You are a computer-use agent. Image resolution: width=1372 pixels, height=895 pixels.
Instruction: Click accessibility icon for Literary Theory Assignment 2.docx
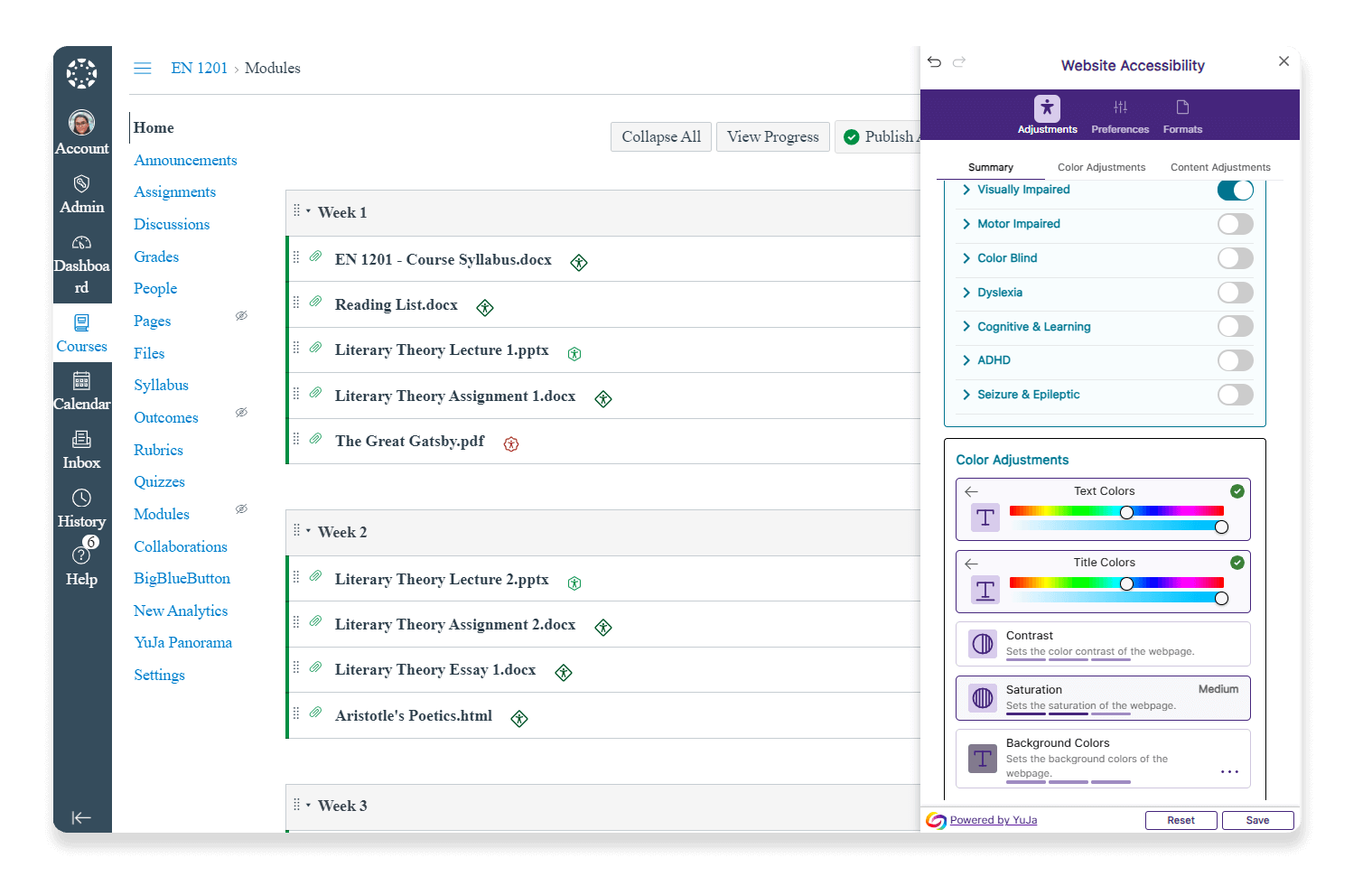[603, 628]
